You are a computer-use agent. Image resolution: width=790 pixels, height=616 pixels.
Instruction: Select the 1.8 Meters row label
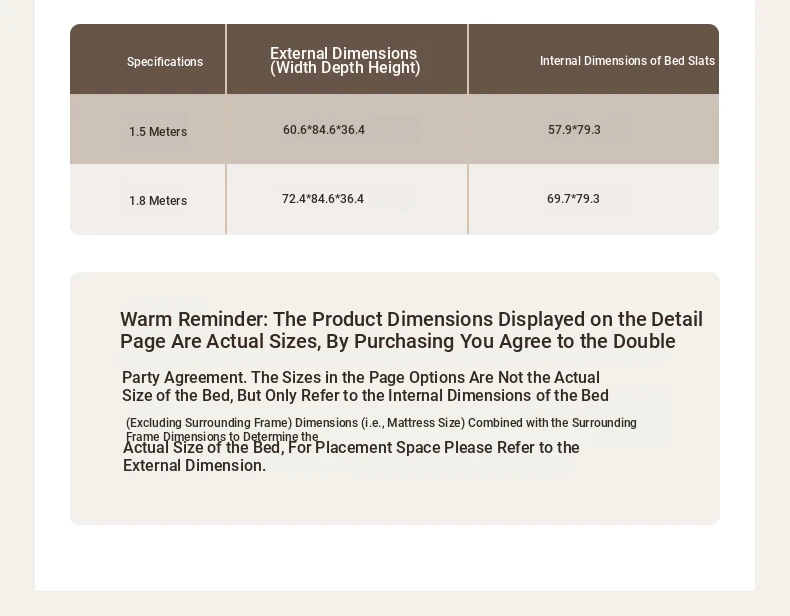[x=158, y=200]
